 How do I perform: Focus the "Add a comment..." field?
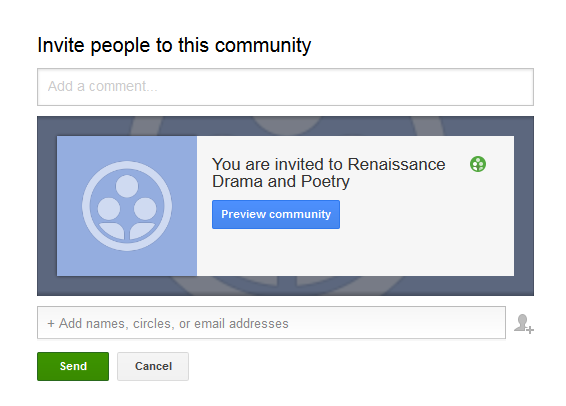[x=285, y=87]
